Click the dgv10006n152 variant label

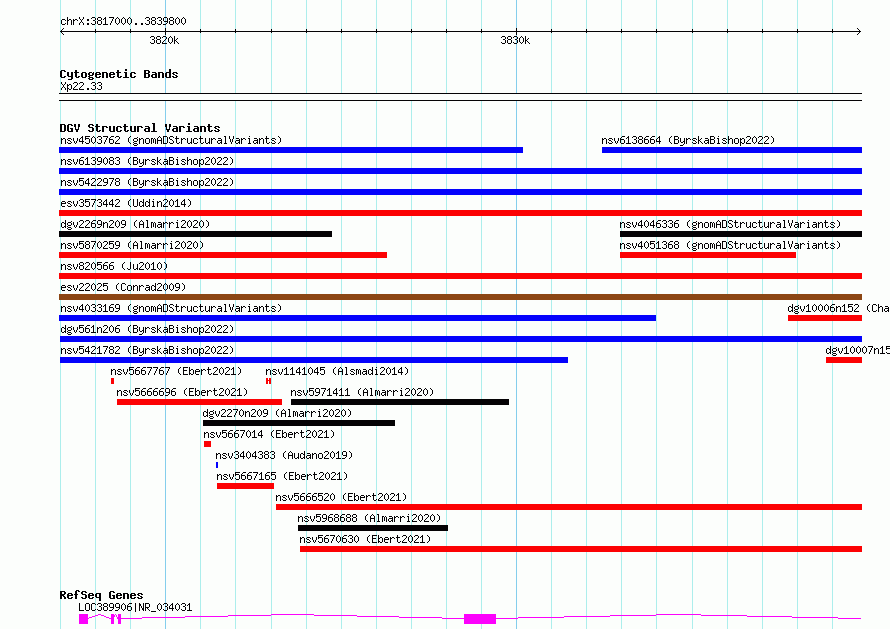coord(838,308)
